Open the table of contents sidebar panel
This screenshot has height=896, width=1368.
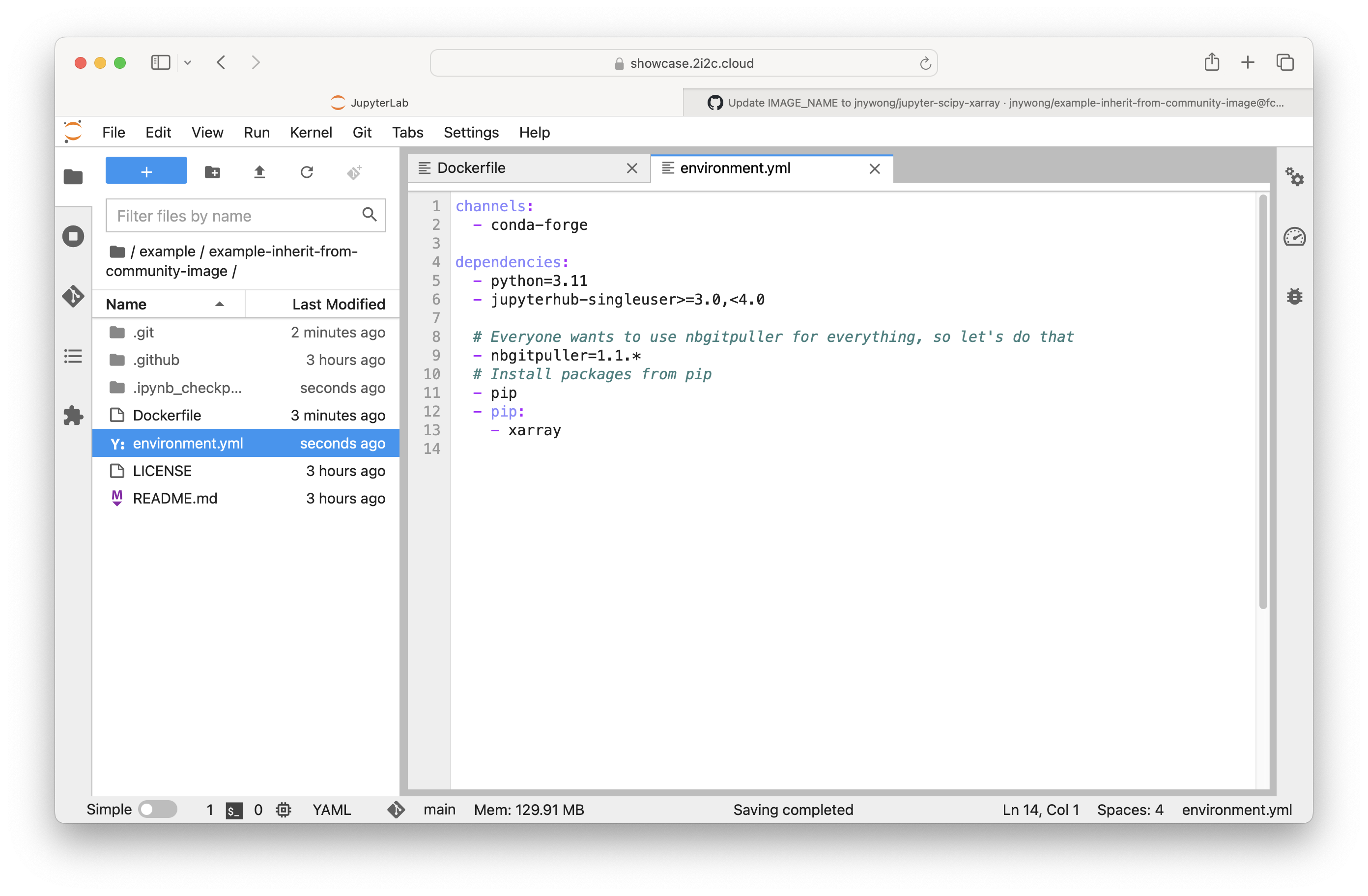pos(73,356)
